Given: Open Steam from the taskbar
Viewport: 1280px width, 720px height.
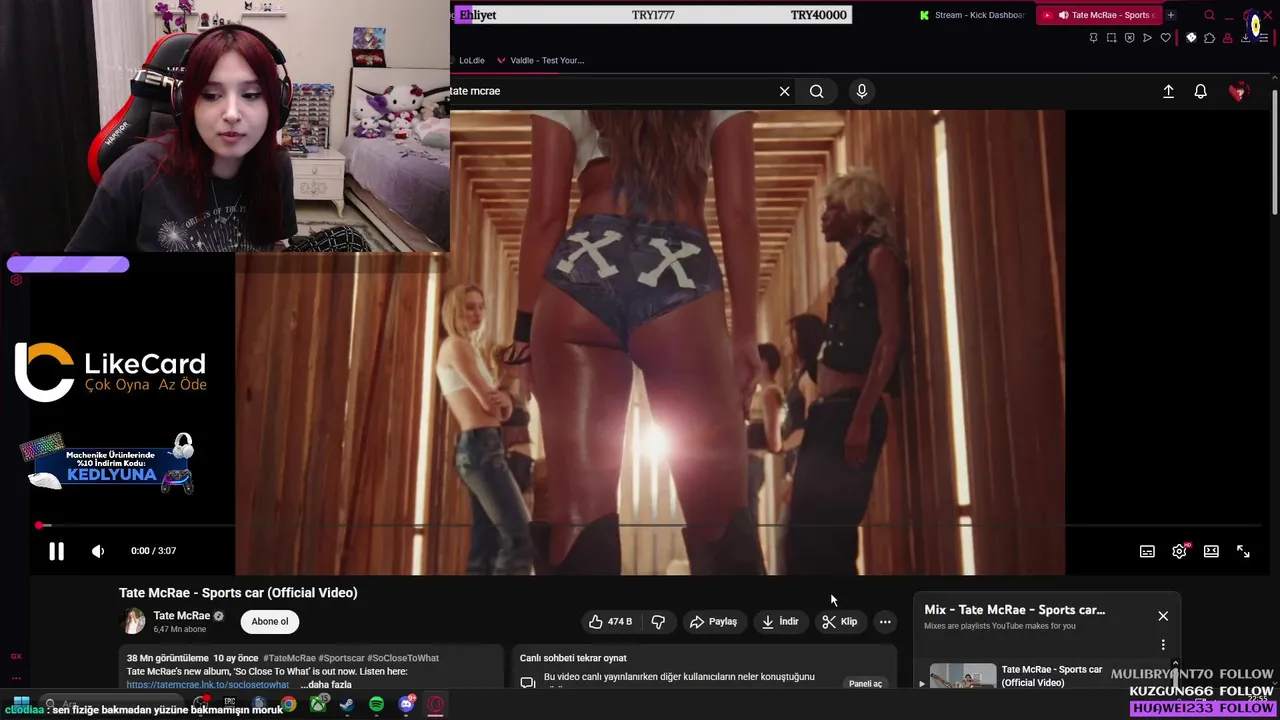Looking at the screenshot, I should click(346, 704).
